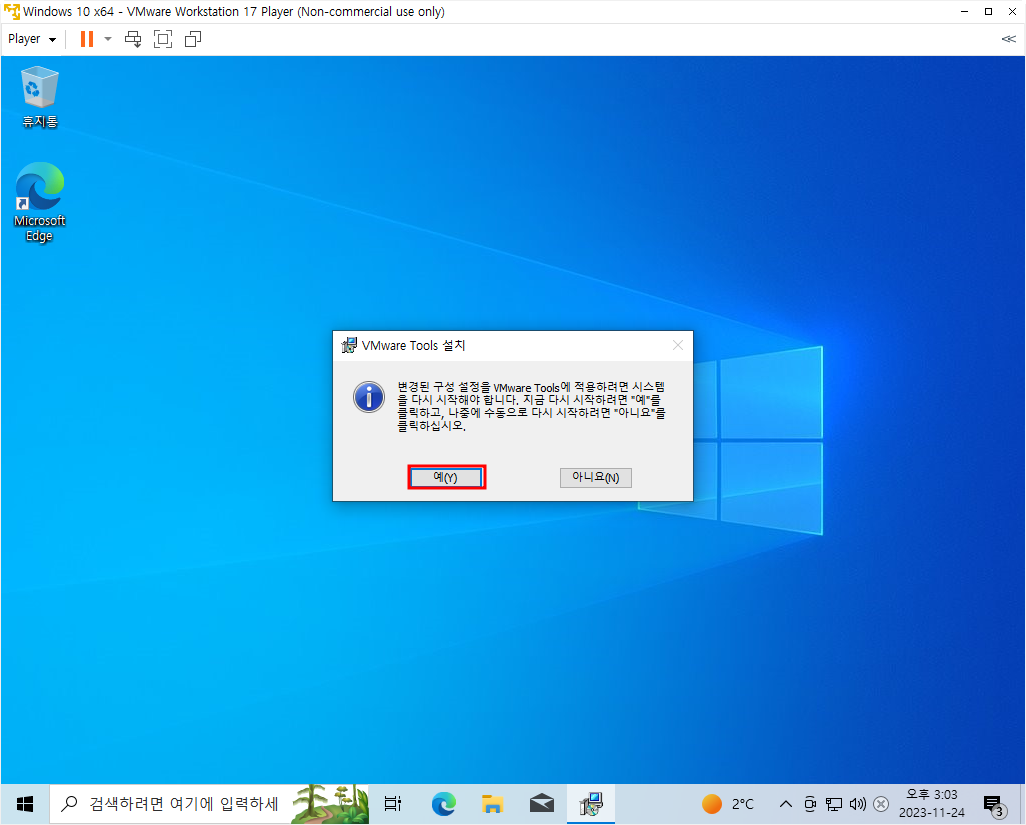Click the VMware Tools 설치 title icon

[x=349, y=345]
